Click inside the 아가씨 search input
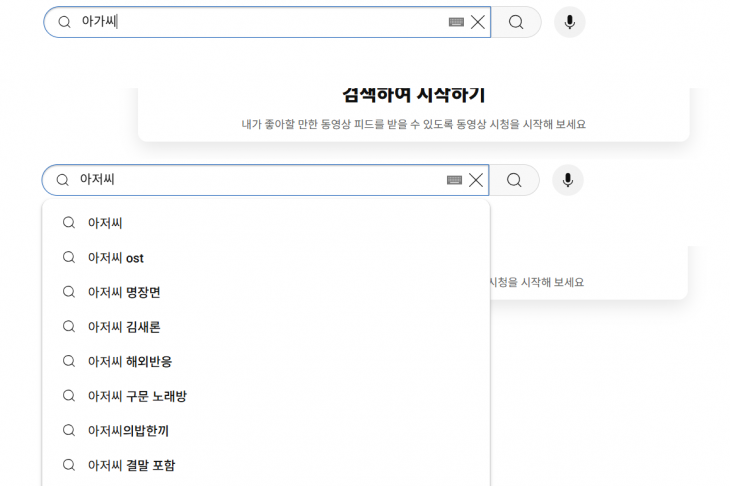This screenshot has height=486, width=730. point(260,22)
